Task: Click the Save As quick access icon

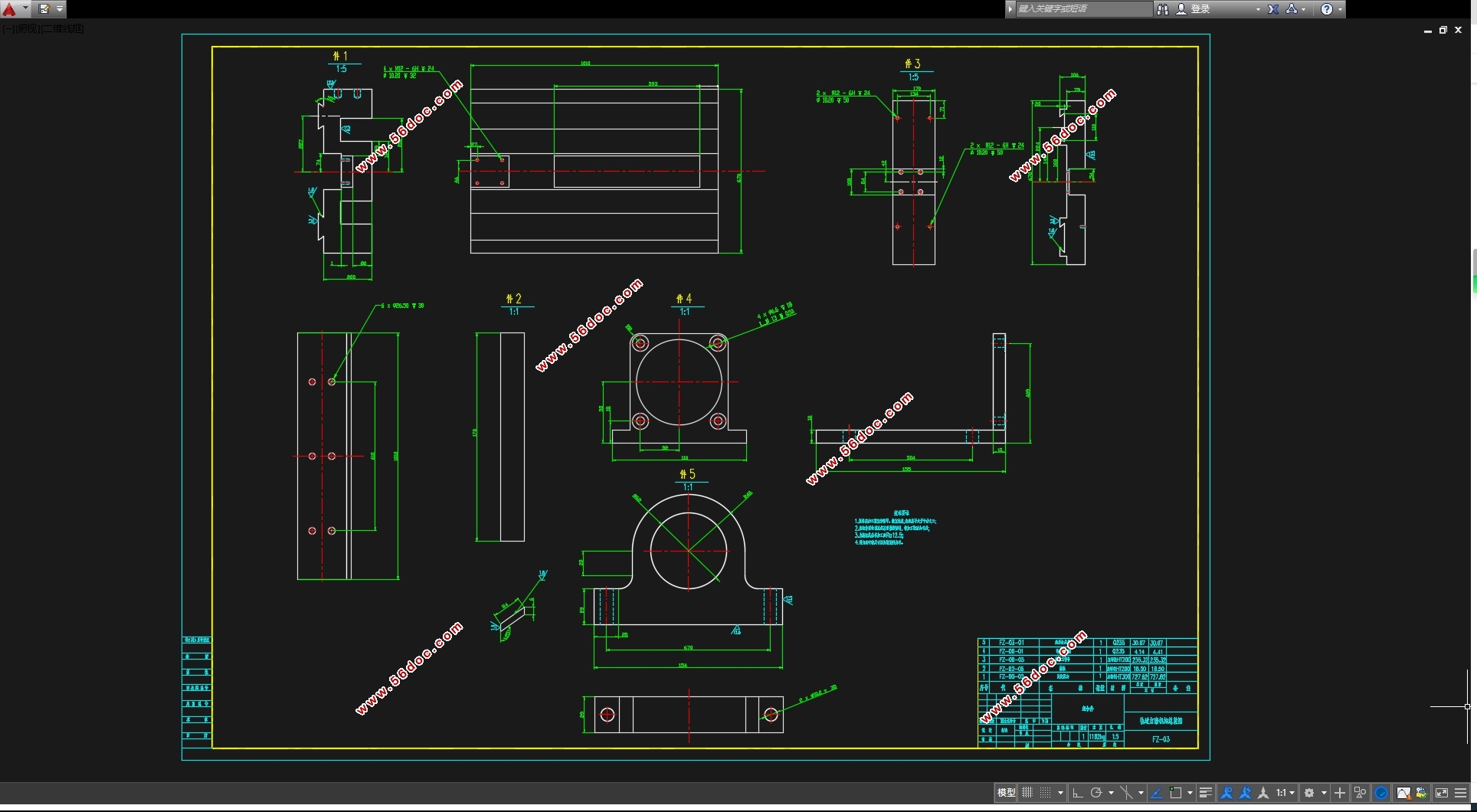Action: pyautogui.click(x=44, y=9)
